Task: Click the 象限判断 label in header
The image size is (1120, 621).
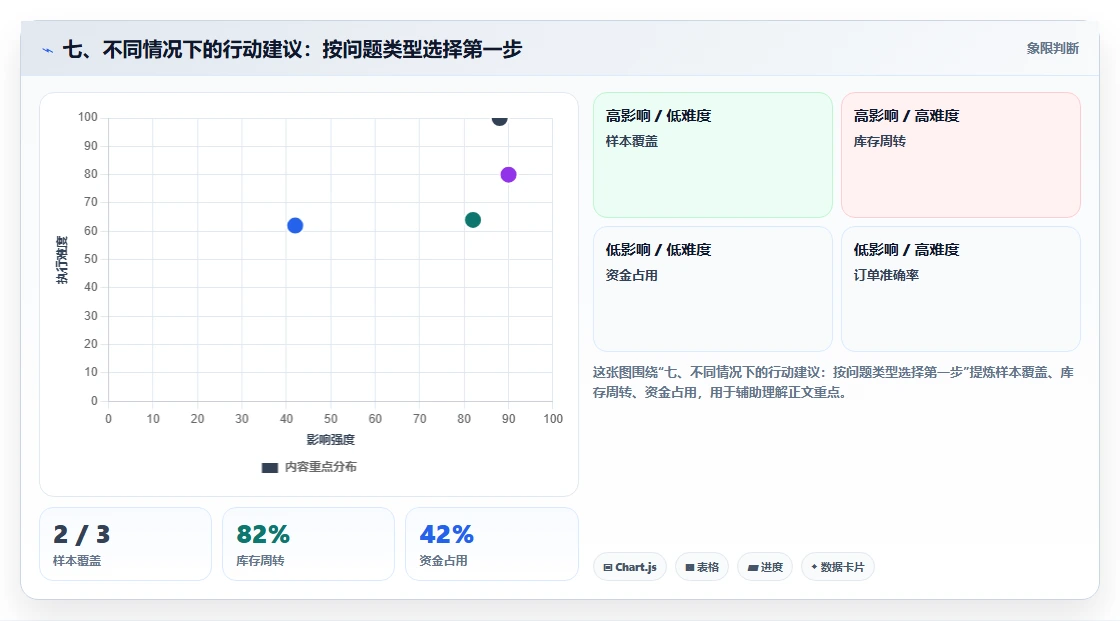Action: [1053, 49]
